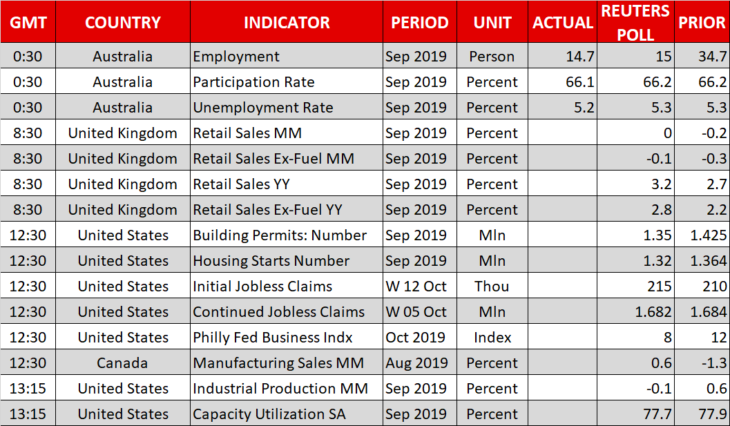Select the COUNTRY column header
The height and width of the screenshot is (426, 730).
123,22
